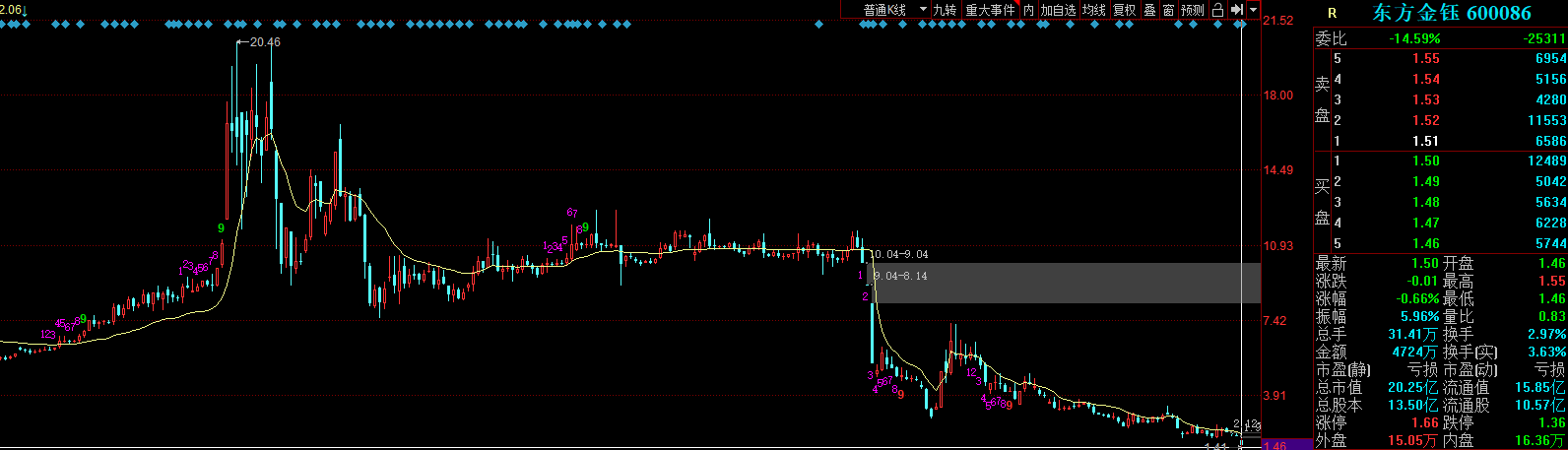Screen dimensions: 1568x450
Task: Click the 10.04-9.04 gap label
Action: point(901,254)
